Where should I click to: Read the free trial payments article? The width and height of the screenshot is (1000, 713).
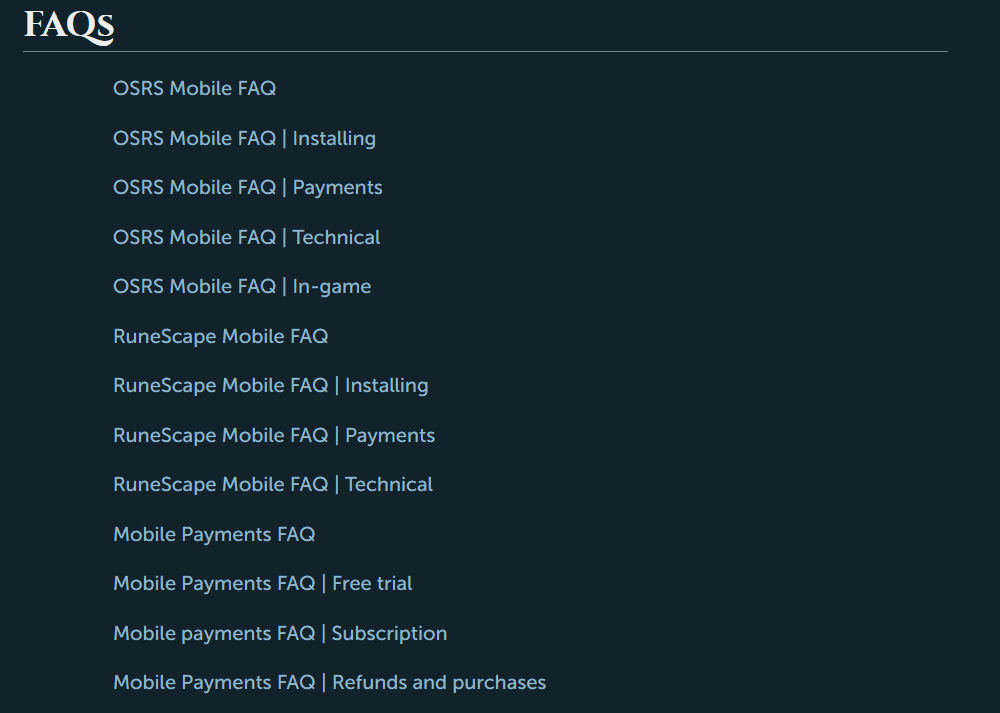[x=262, y=584]
